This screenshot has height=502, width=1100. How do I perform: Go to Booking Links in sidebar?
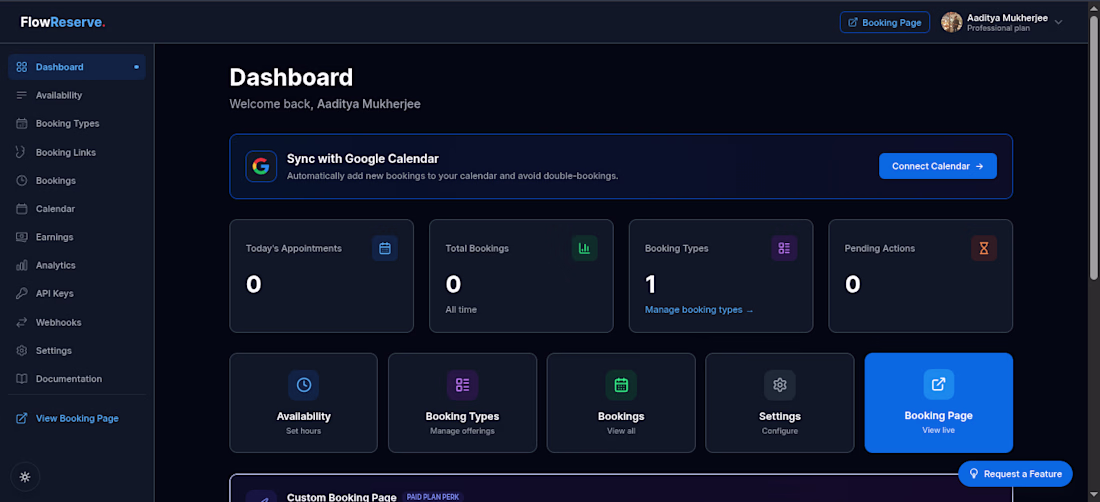(x=77, y=152)
